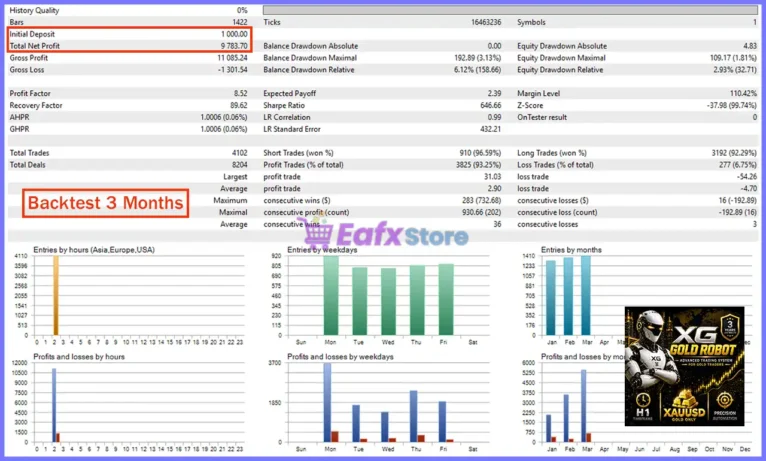Screen dimensions: 766x461
Task: Select Long Trades value 3192 (92.29%)
Action: [x=734, y=153]
